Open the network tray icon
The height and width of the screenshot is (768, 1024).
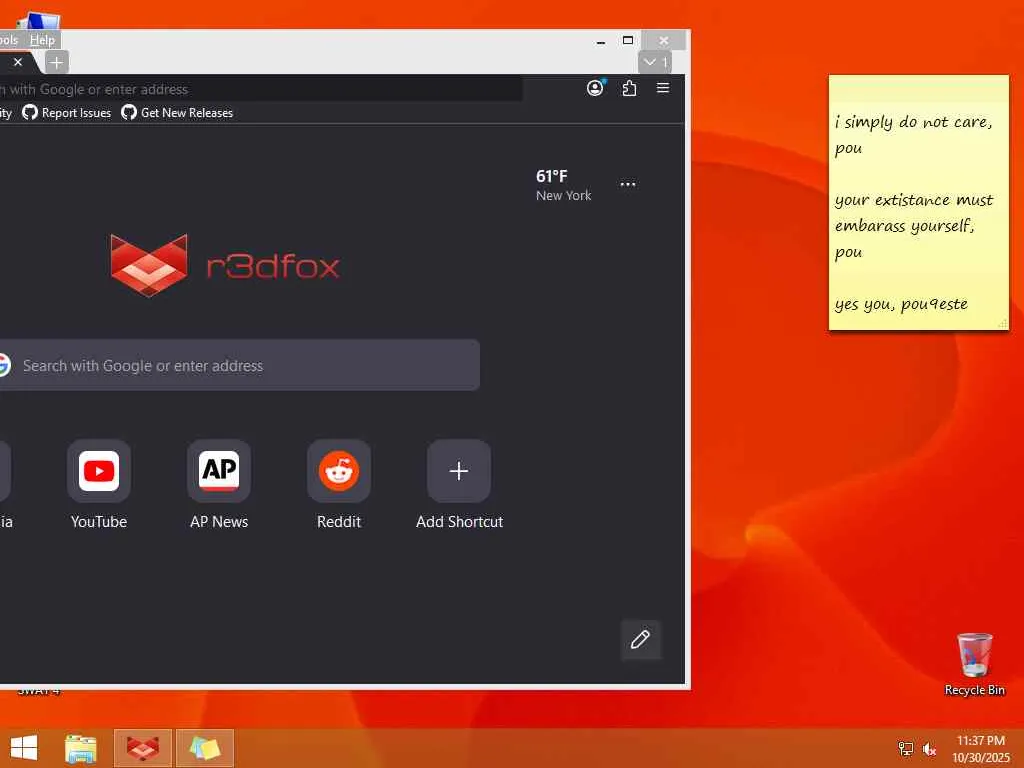pos(905,749)
